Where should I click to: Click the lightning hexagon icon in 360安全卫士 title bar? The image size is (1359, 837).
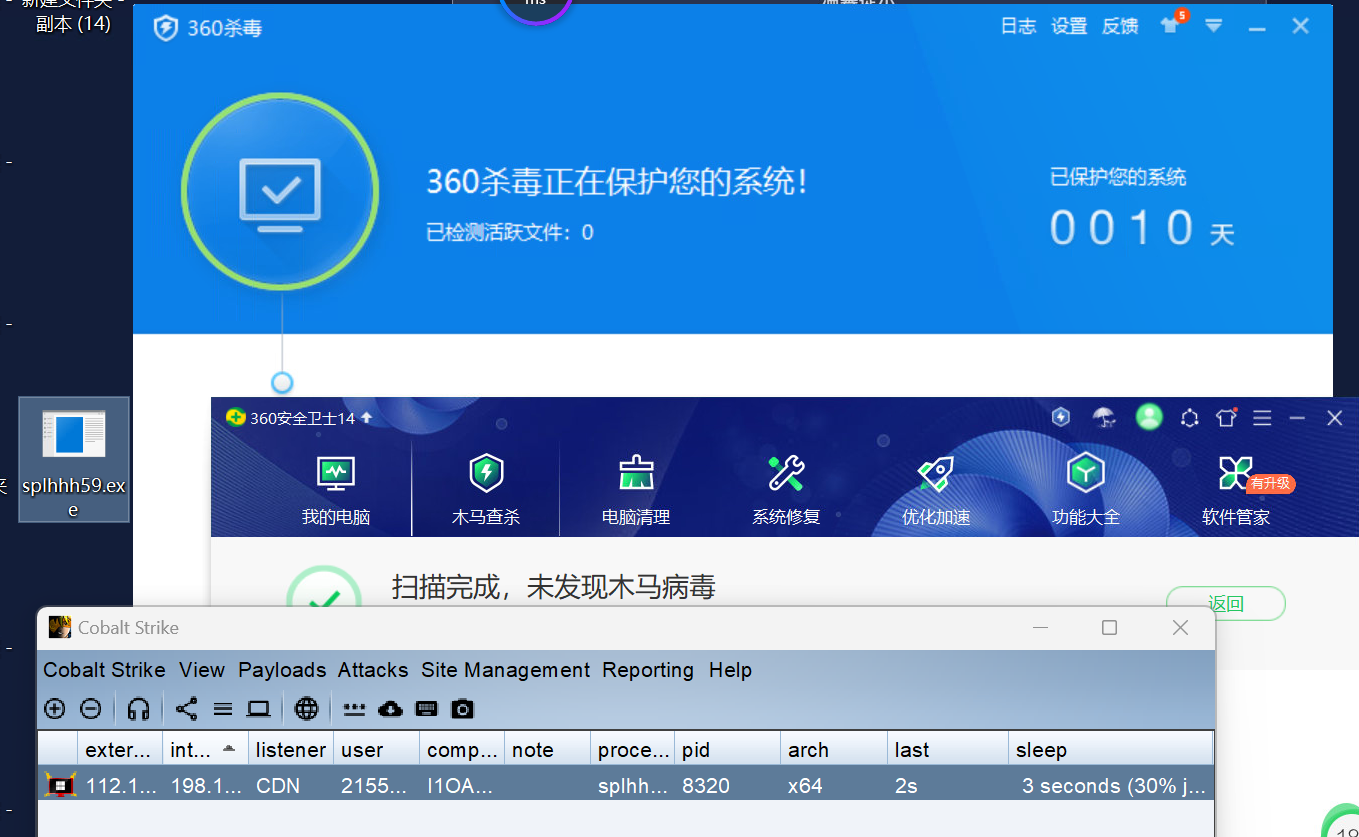tap(1062, 417)
